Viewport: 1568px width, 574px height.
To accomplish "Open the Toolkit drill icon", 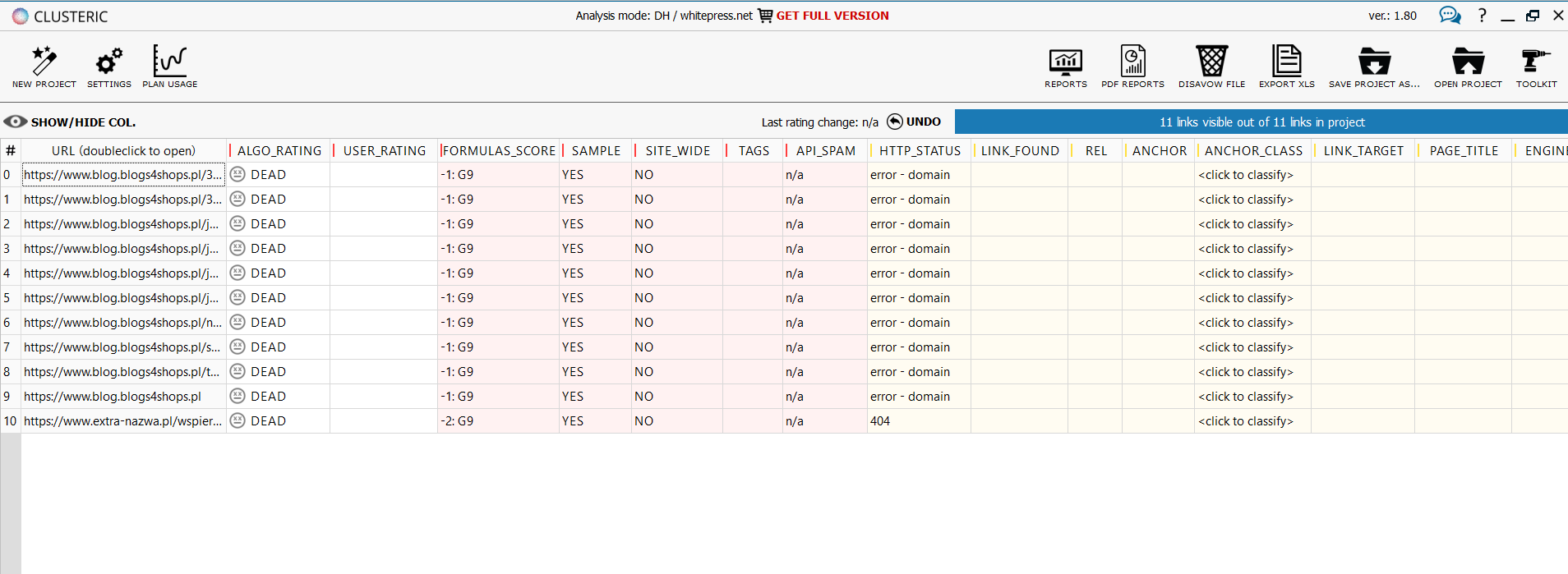I will pyautogui.click(x=1536, y=62).
